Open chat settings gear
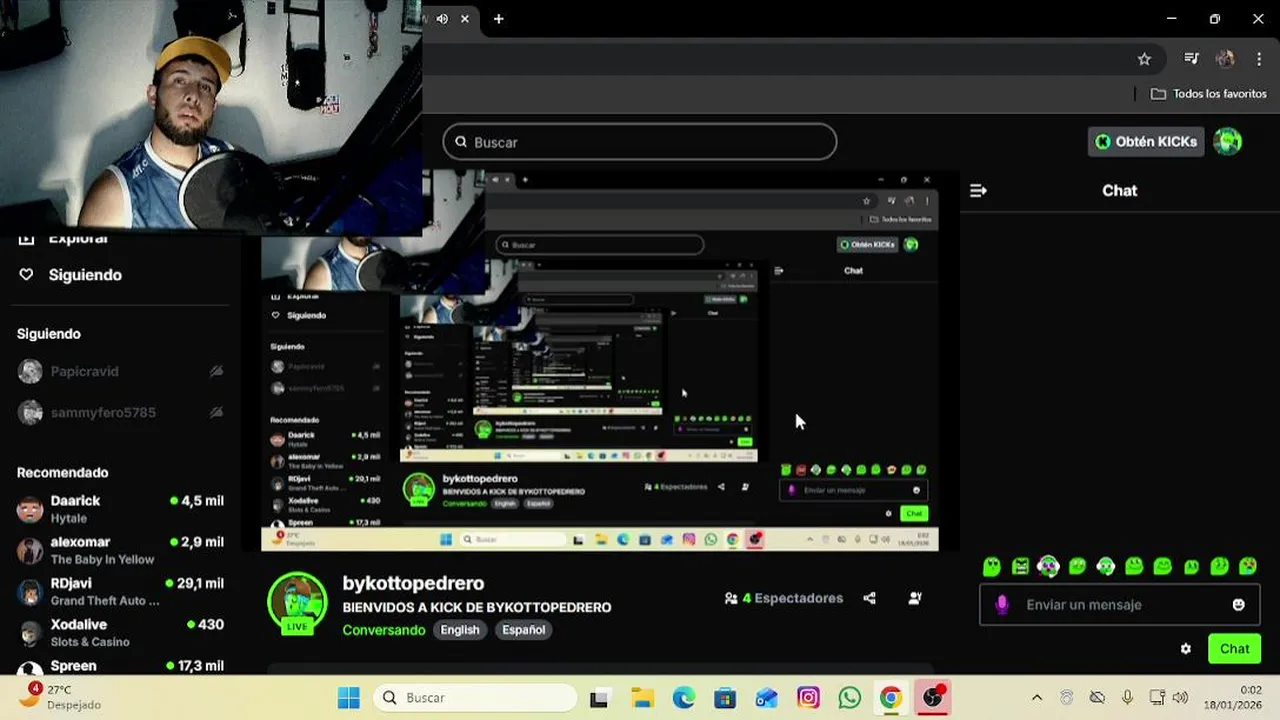The height and width of the screenshot is (720, 1280). pyautogui.click(x=1186, y=649)
